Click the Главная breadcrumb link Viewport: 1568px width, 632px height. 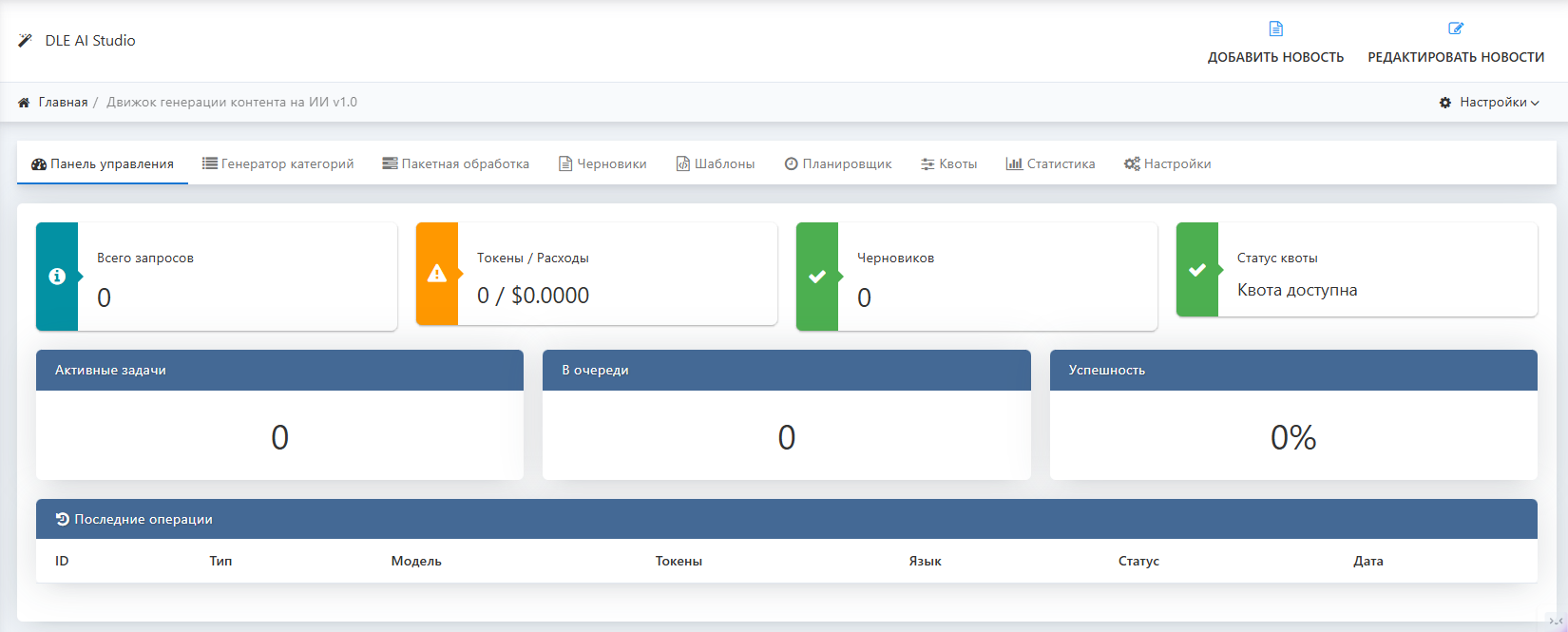(63, 103)
